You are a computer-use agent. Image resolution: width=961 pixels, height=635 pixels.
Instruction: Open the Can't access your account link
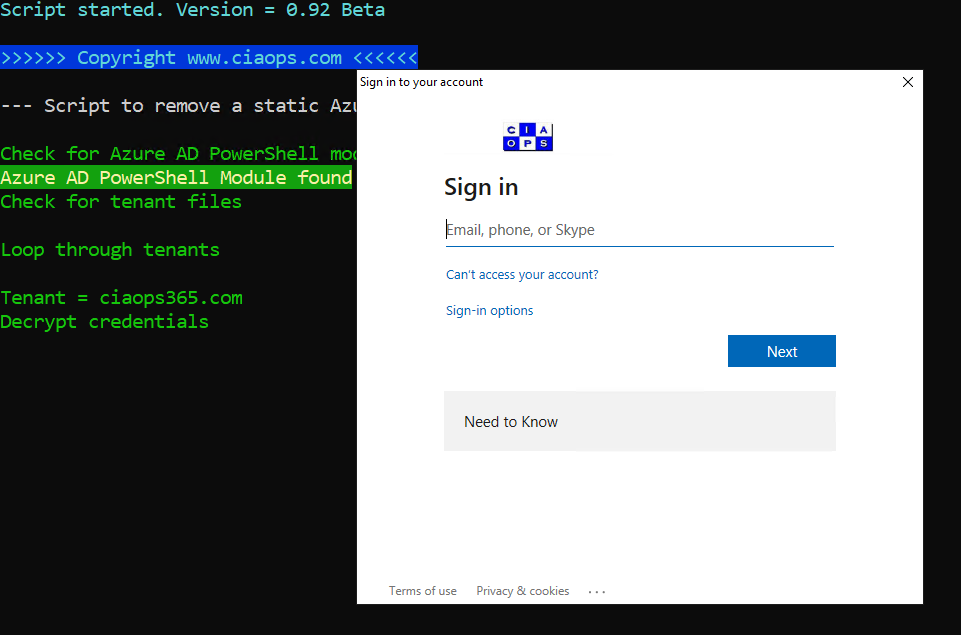(x=522, y=274)
